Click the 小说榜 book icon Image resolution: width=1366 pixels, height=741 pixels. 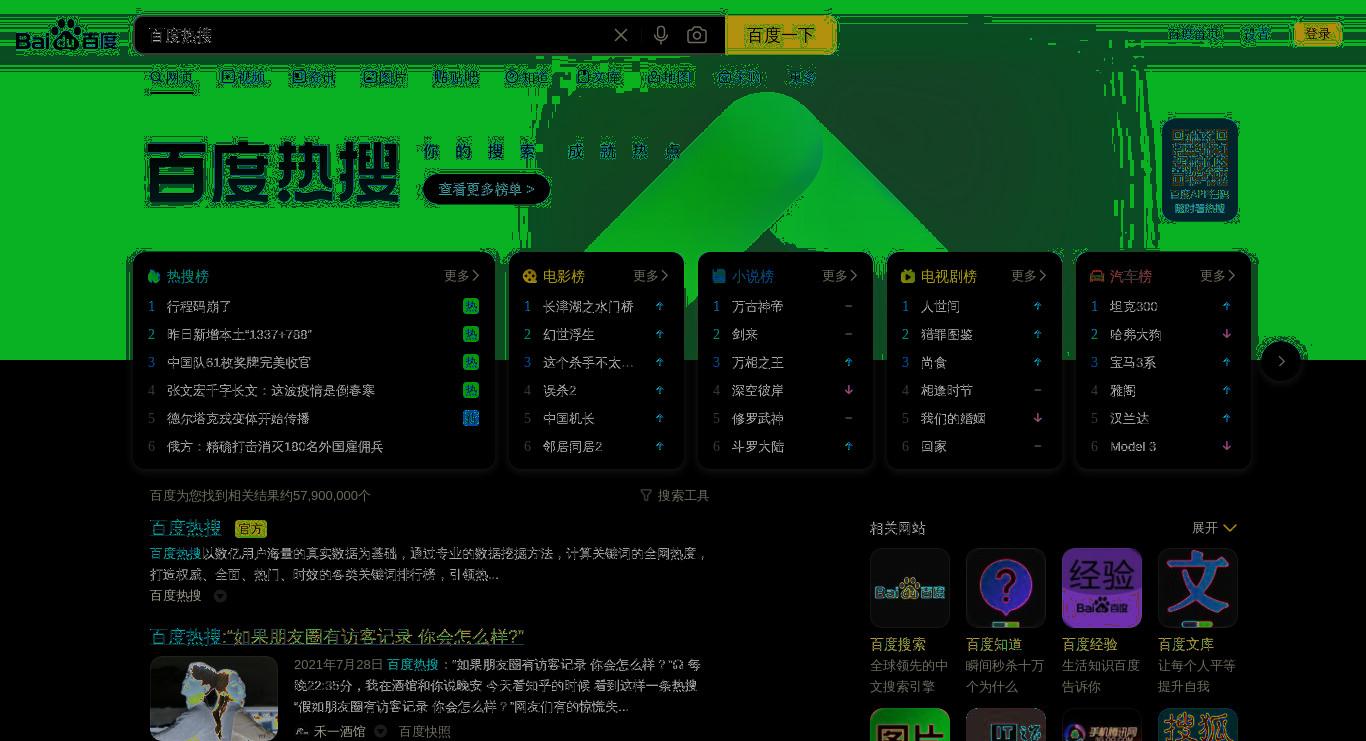click(719, 276)
